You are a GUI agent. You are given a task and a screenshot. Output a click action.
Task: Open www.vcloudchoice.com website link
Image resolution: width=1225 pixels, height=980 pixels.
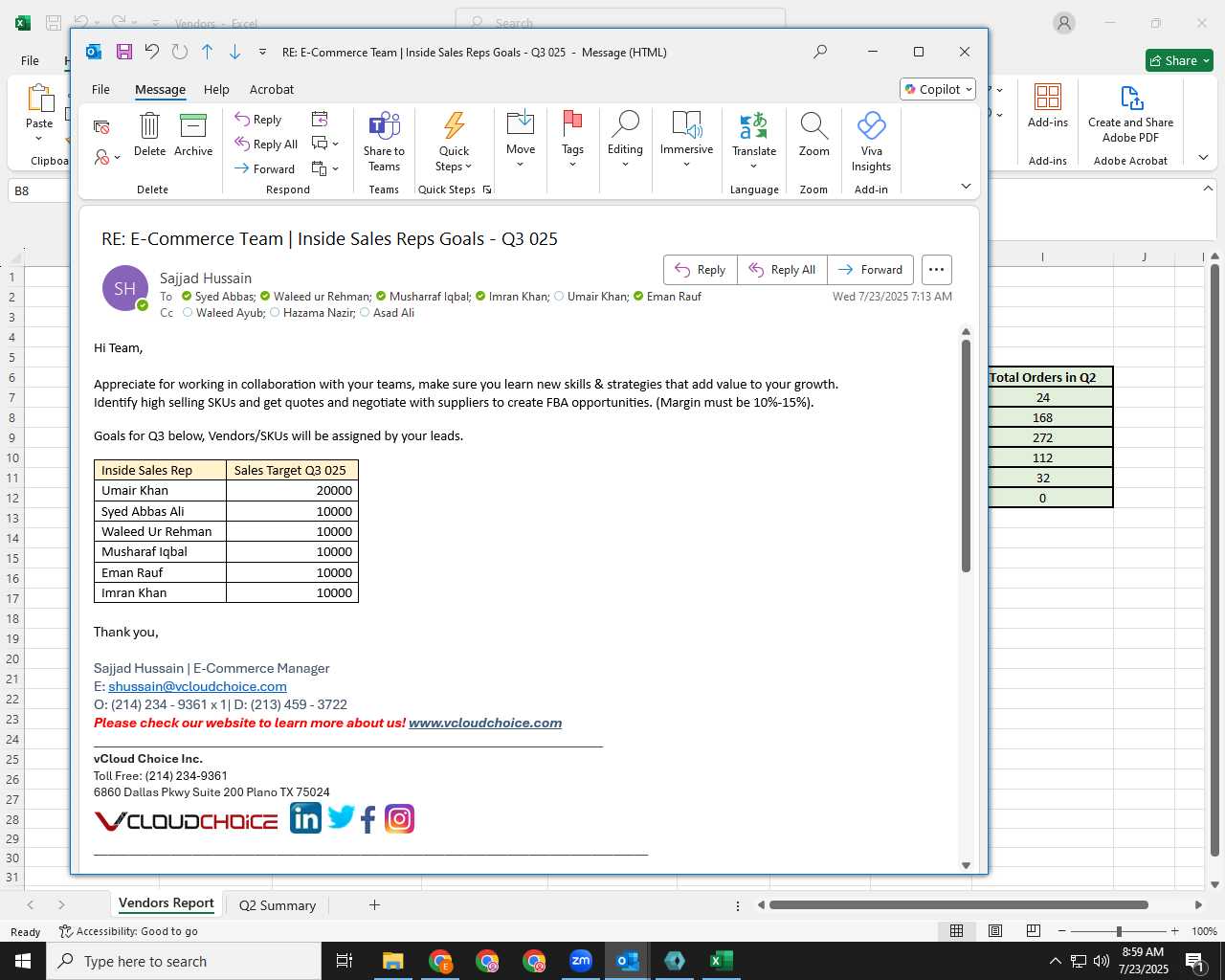pyautogui.click(x=485, y=723)
